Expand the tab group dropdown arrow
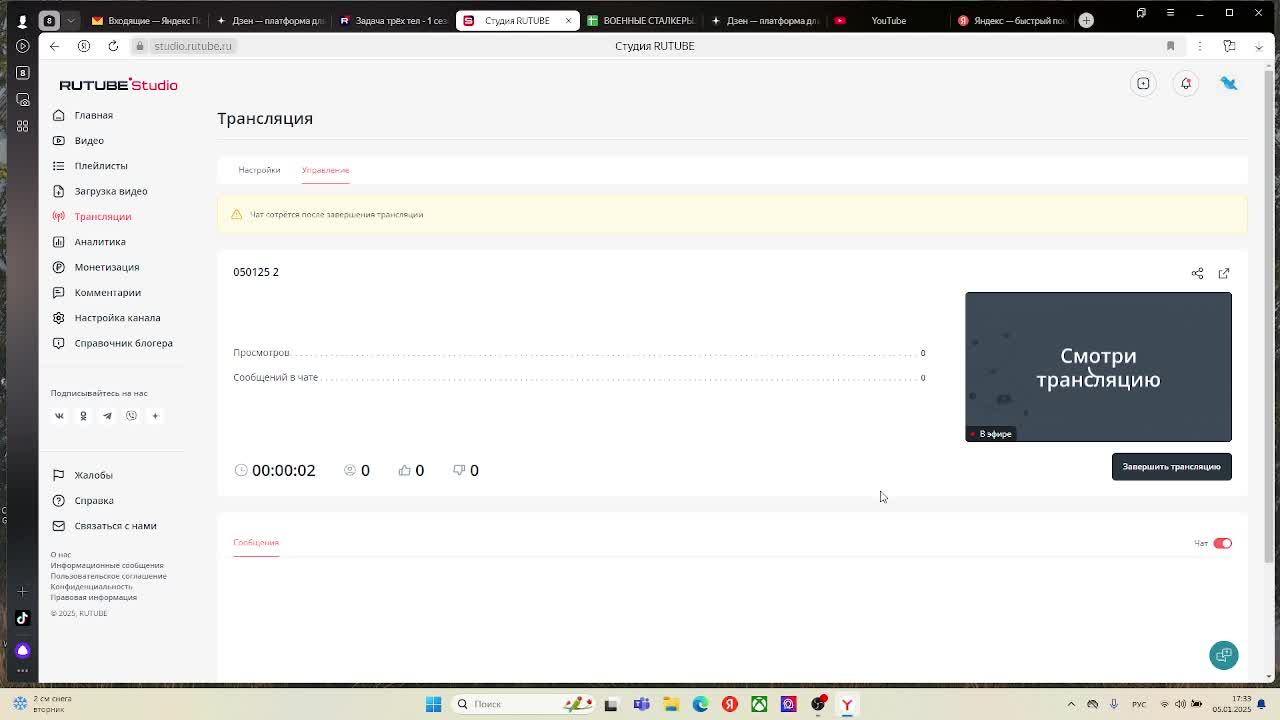The height and width of the screenshot is (720, 1280). point(70,20)
